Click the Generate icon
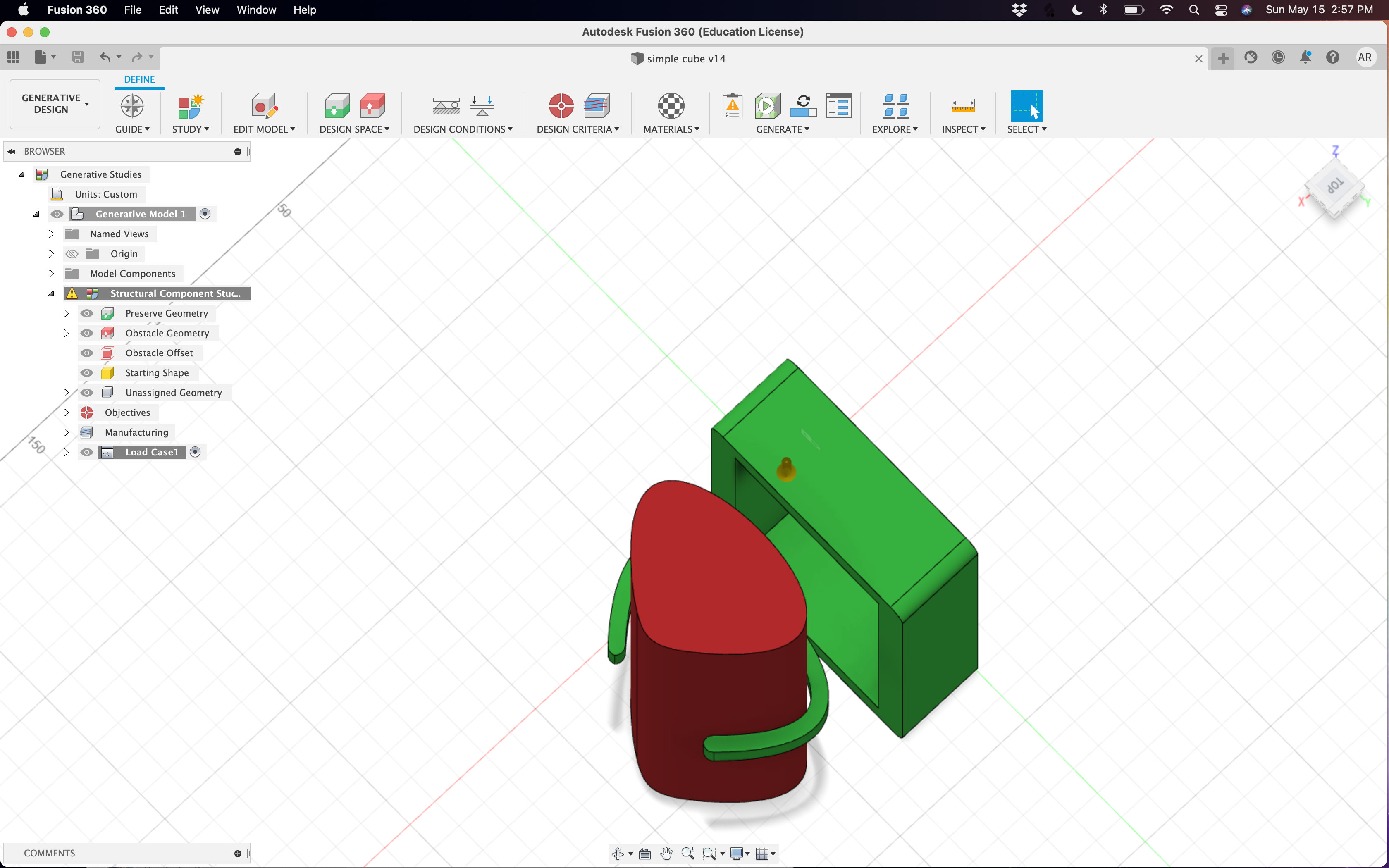 pos(767,106)
